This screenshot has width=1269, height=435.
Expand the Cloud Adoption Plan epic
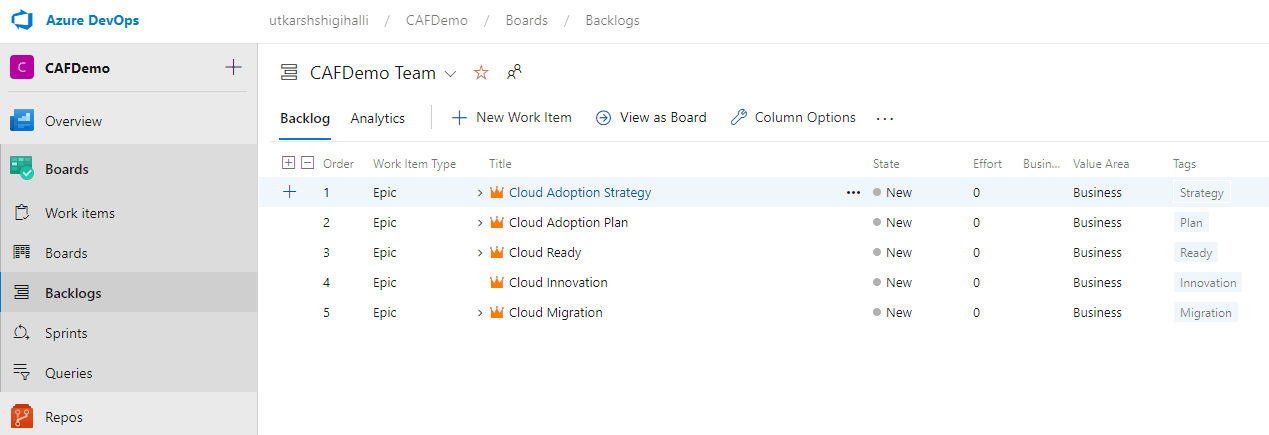point(480,223)
